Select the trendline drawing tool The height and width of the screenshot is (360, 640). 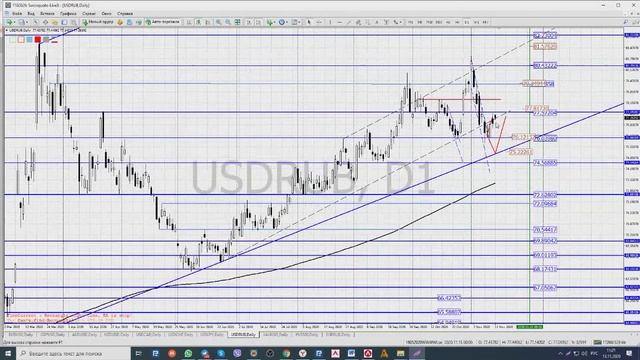(349, 22)
